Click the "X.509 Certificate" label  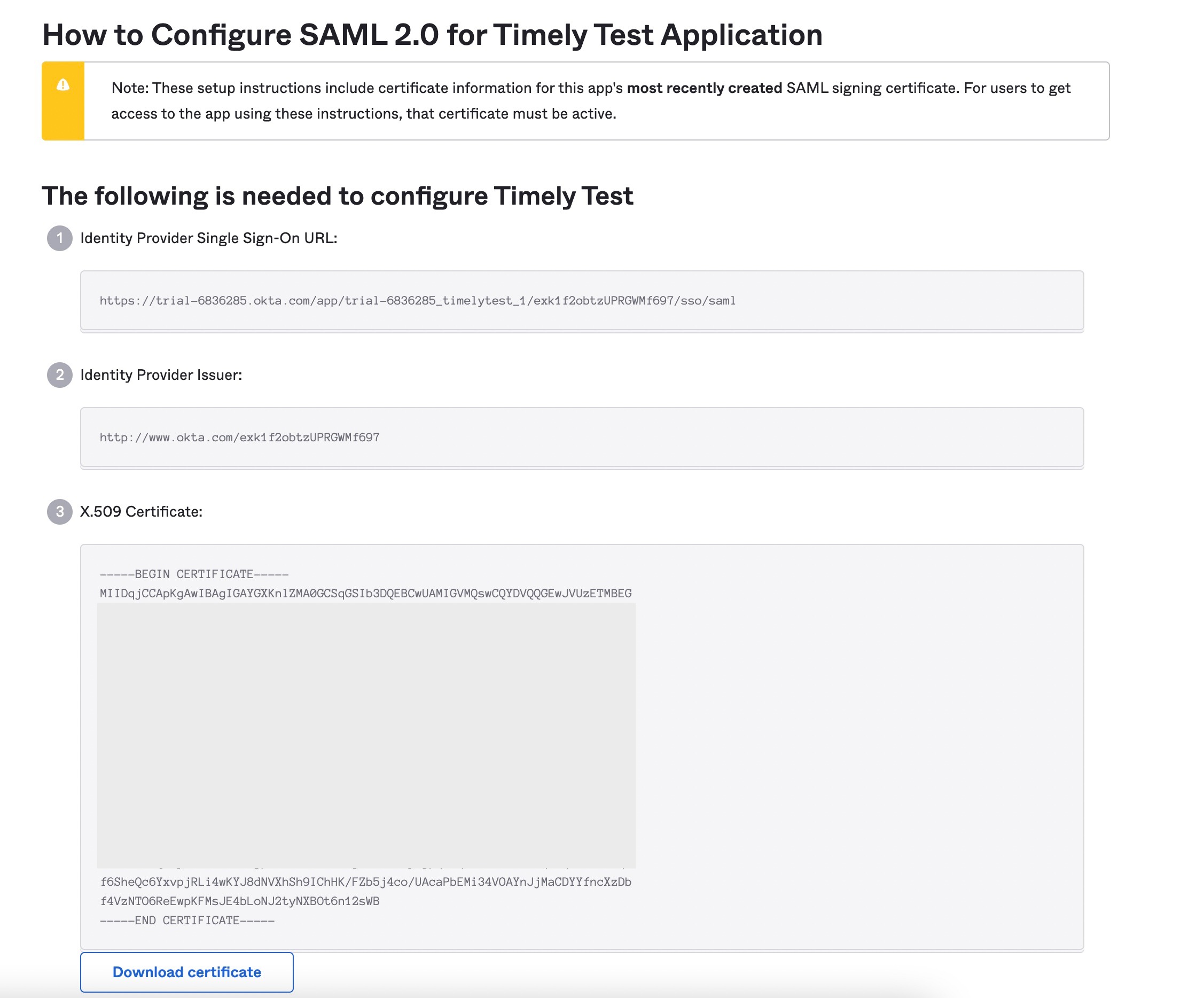click(x=141, y=512)
